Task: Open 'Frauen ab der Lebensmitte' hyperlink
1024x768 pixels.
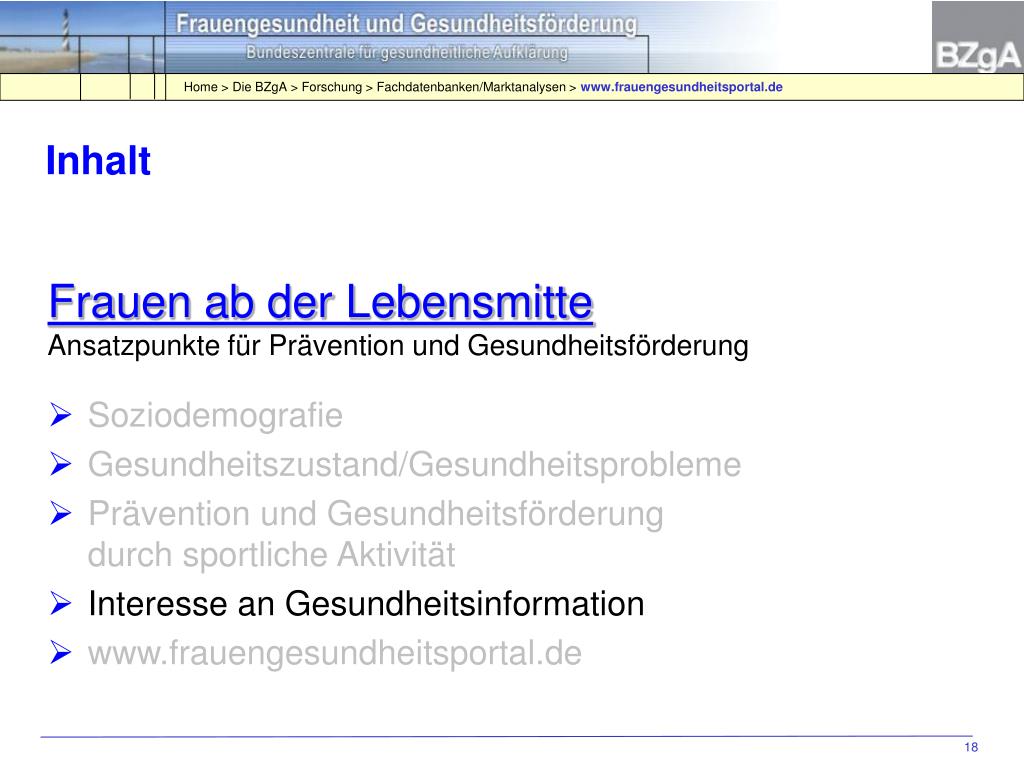Action: click(x=321, y=302)
